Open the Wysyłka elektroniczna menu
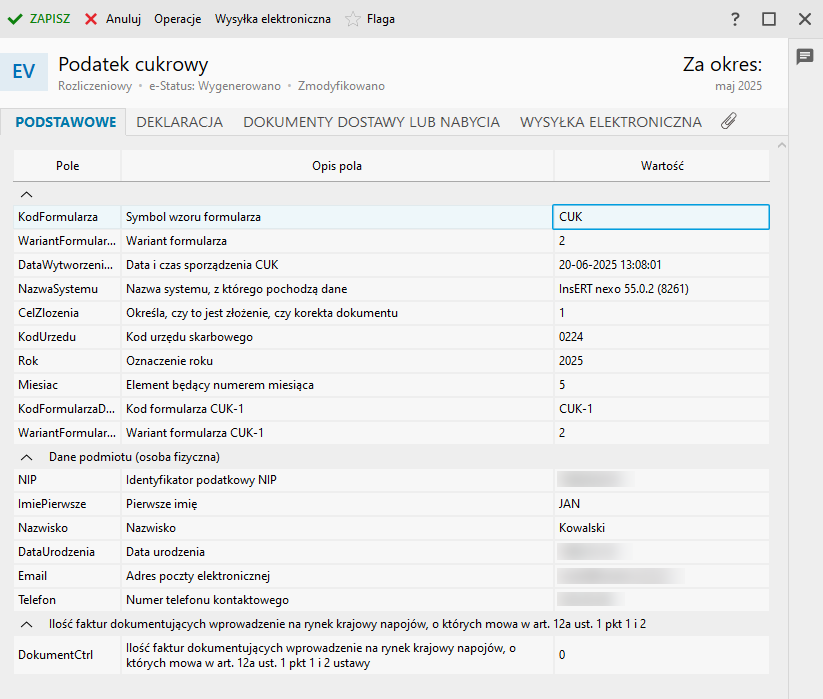823x699 pixels. 273,19
